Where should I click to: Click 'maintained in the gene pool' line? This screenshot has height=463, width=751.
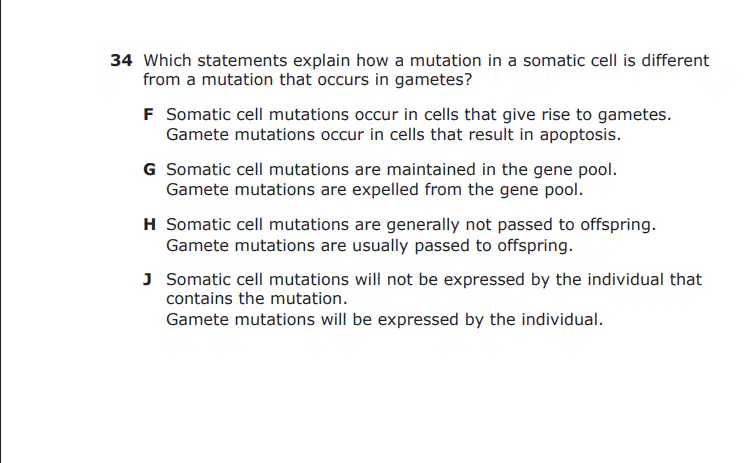[x=391, y=170]
